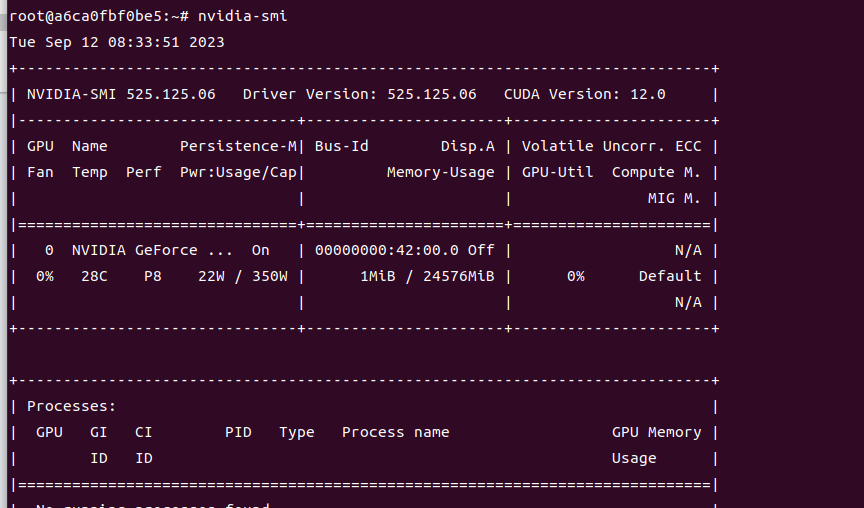Click the Bus-Id column header
Viewport: 864px width, 508px height.
(x=342, y=147)
